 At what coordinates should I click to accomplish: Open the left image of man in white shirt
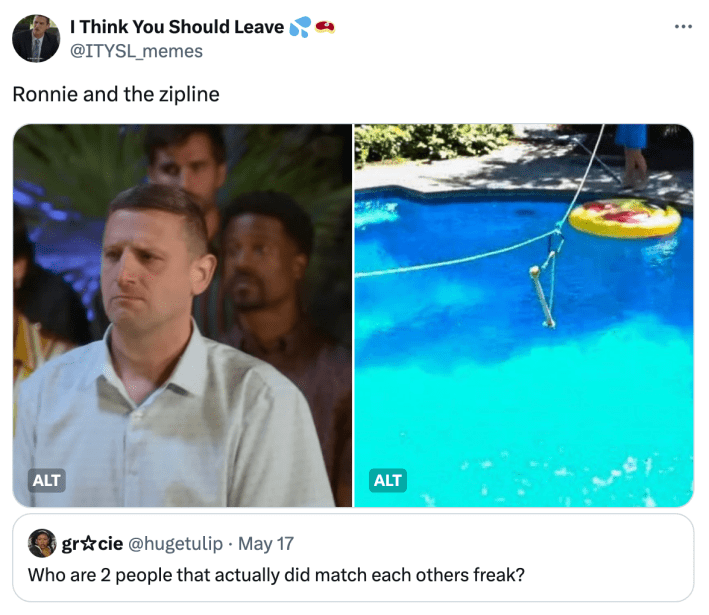click(183, 315)
